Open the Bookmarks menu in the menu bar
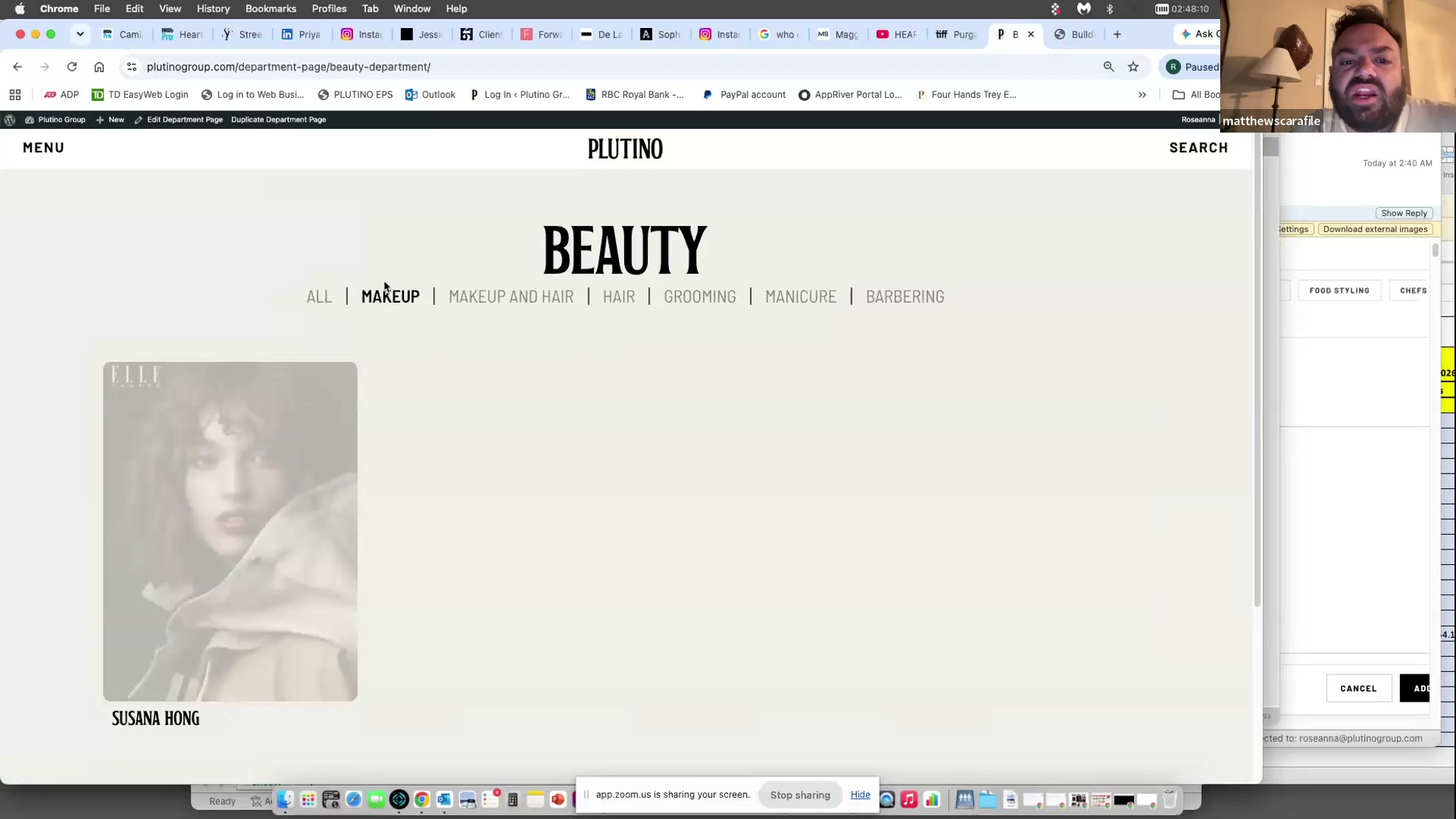Image resolution: width=1456 pixels, height=819 pixels. [270, 9]
